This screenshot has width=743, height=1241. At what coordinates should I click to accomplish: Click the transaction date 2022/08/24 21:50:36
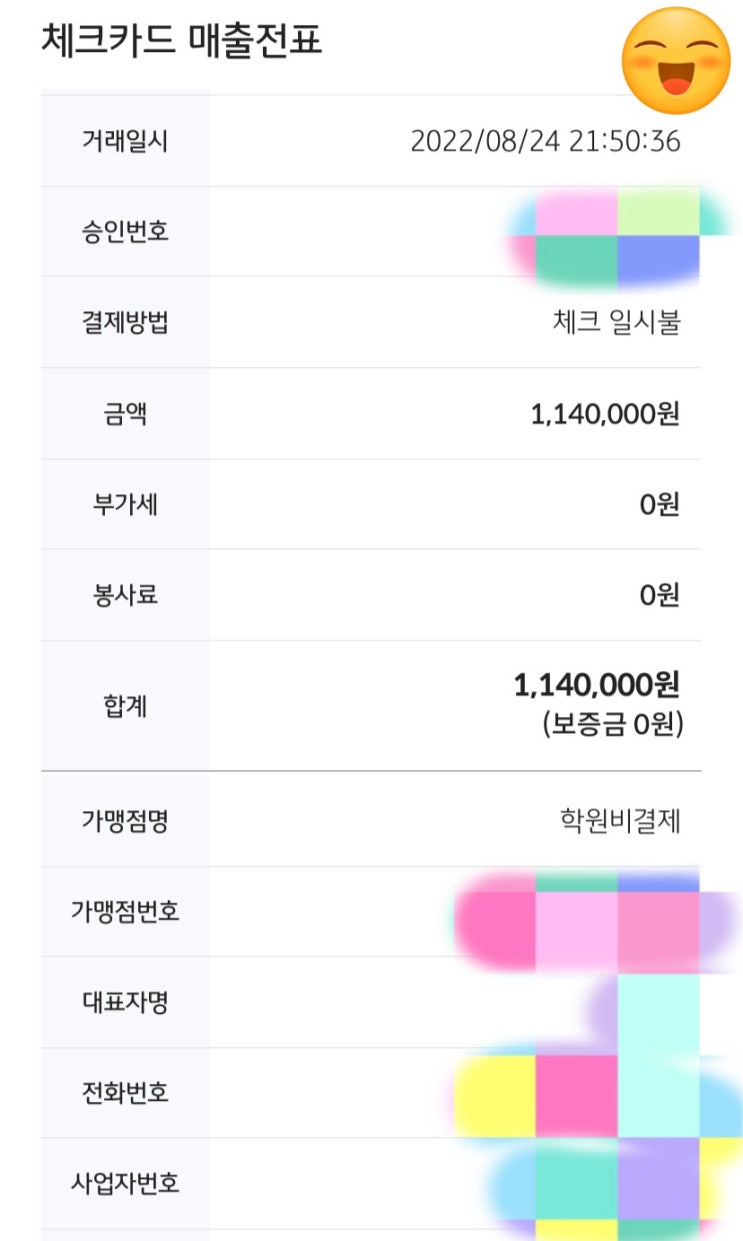545,141
